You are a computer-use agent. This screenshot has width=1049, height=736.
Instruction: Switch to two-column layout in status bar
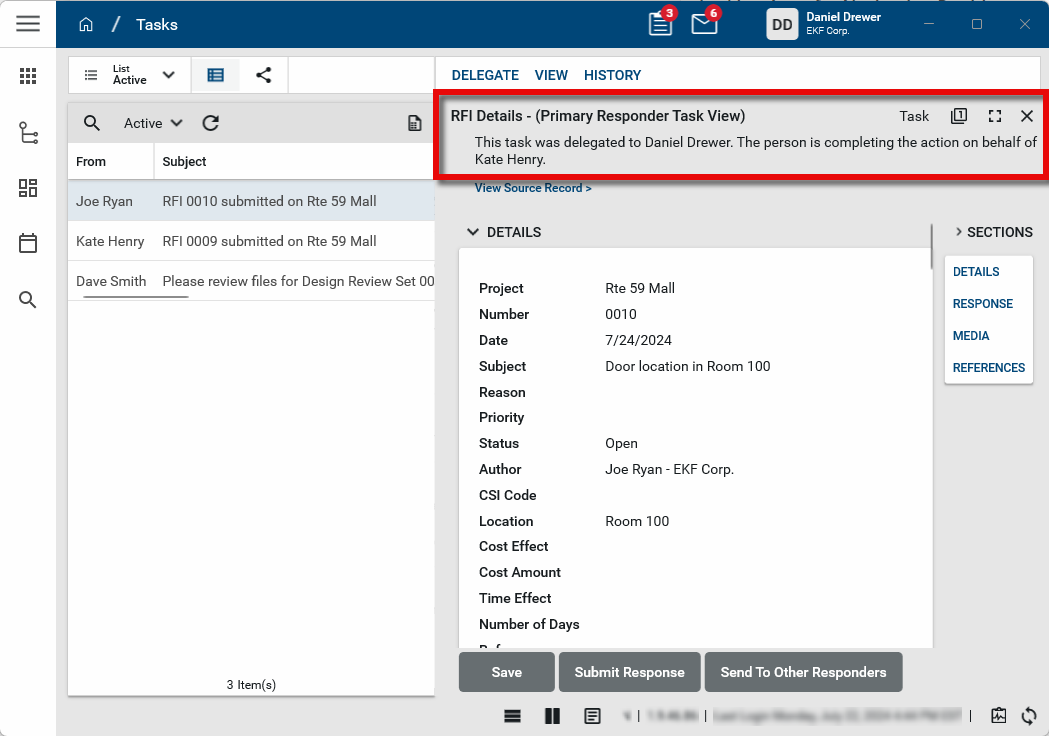[552, 716]
